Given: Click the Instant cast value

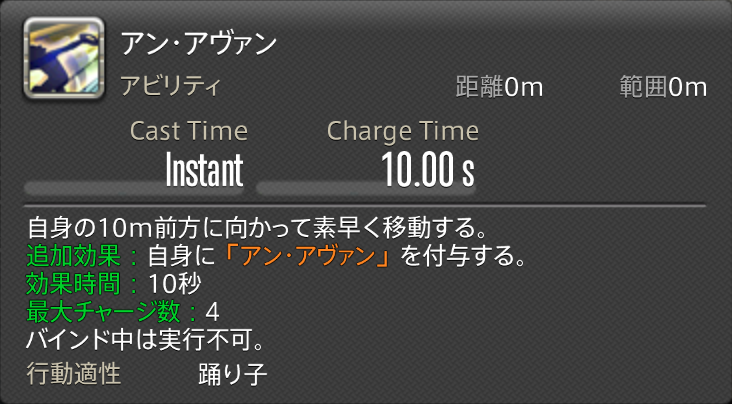Looking at the screenshot, I should [204, 170].
